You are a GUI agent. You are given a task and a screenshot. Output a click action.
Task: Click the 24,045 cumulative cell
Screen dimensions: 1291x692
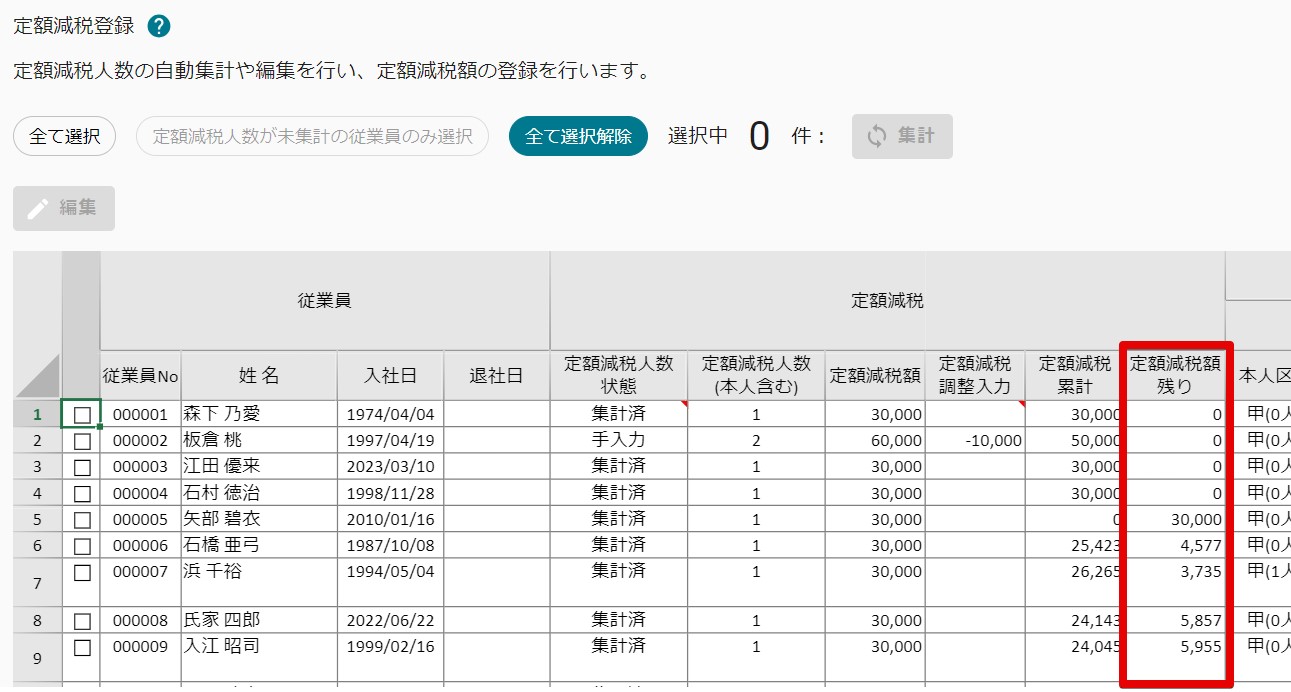(x=1075, y=658)
